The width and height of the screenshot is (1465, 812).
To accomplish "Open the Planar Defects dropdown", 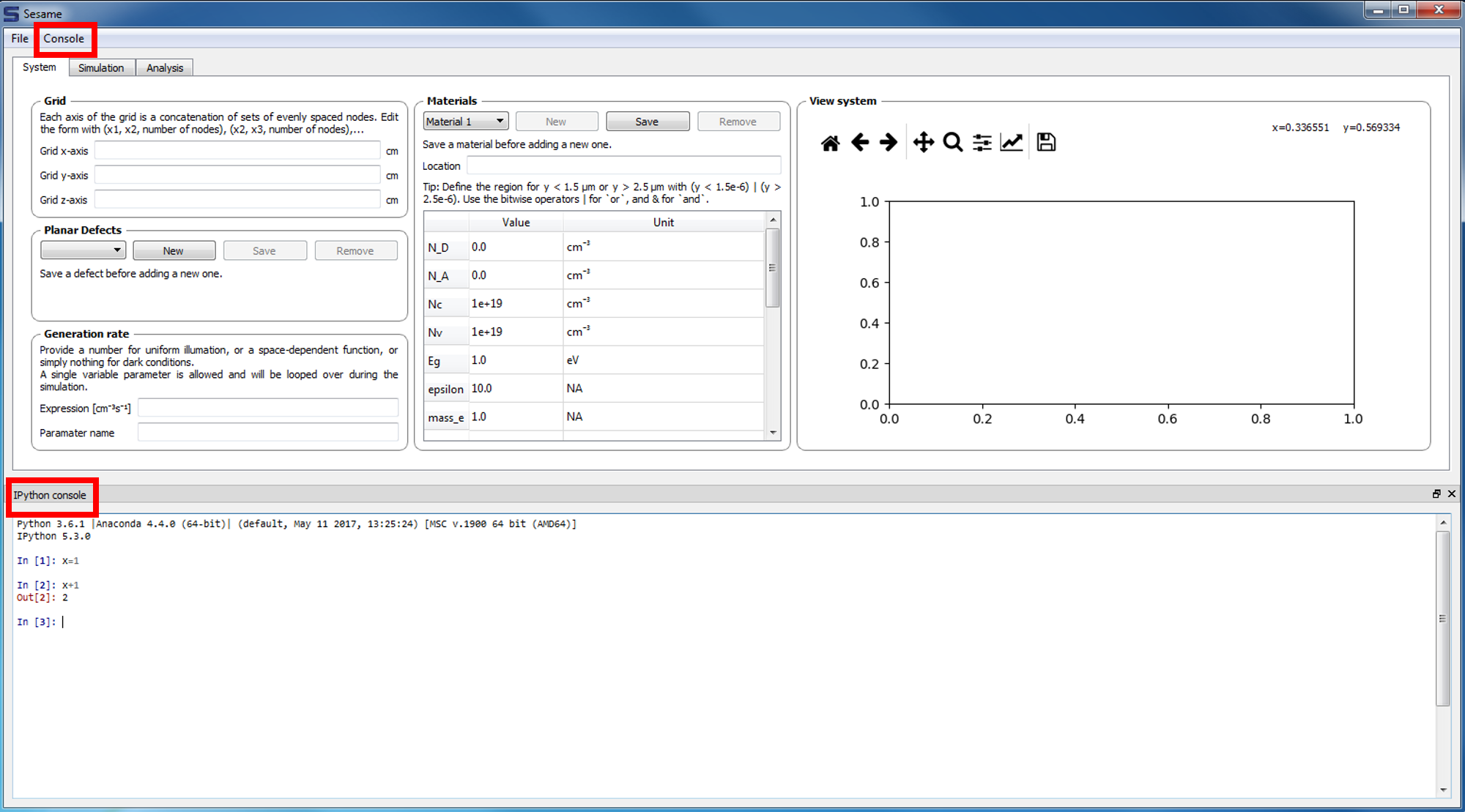I will [84, 250].
